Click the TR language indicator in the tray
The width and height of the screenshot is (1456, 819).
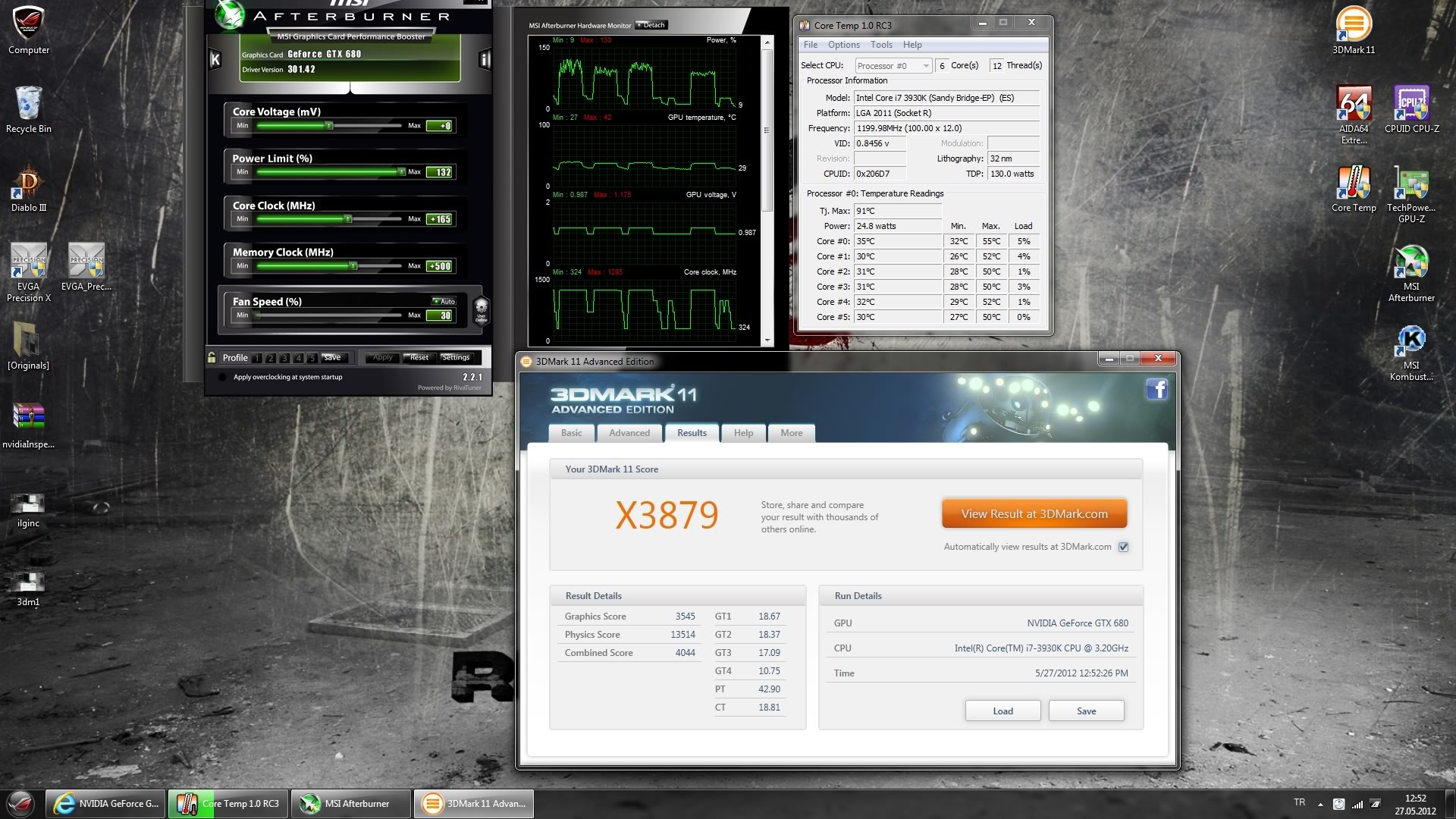point(1299,802)
